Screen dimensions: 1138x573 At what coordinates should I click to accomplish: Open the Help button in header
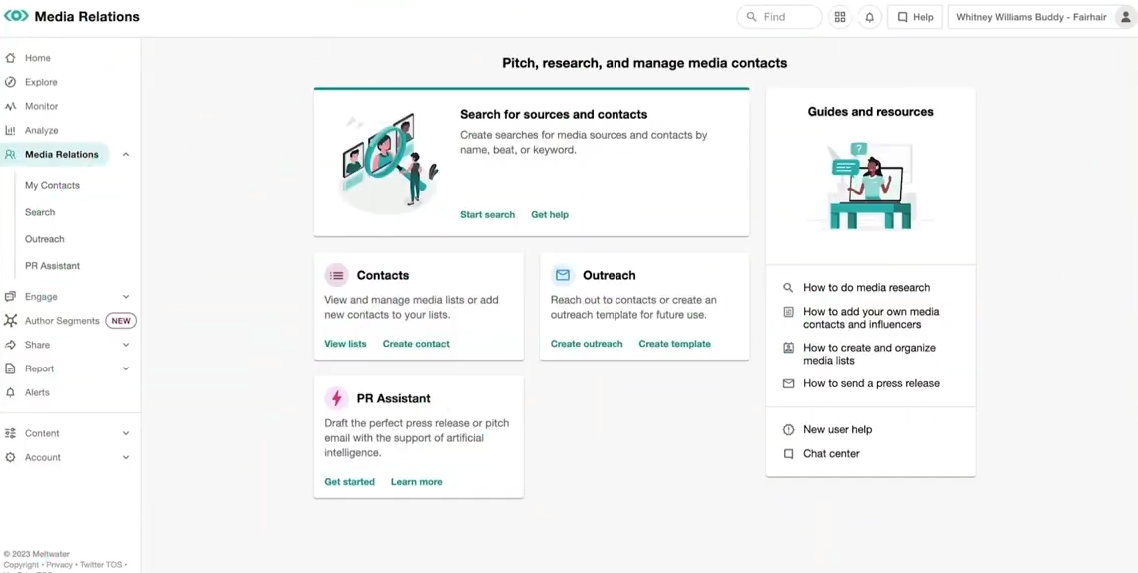914,17
